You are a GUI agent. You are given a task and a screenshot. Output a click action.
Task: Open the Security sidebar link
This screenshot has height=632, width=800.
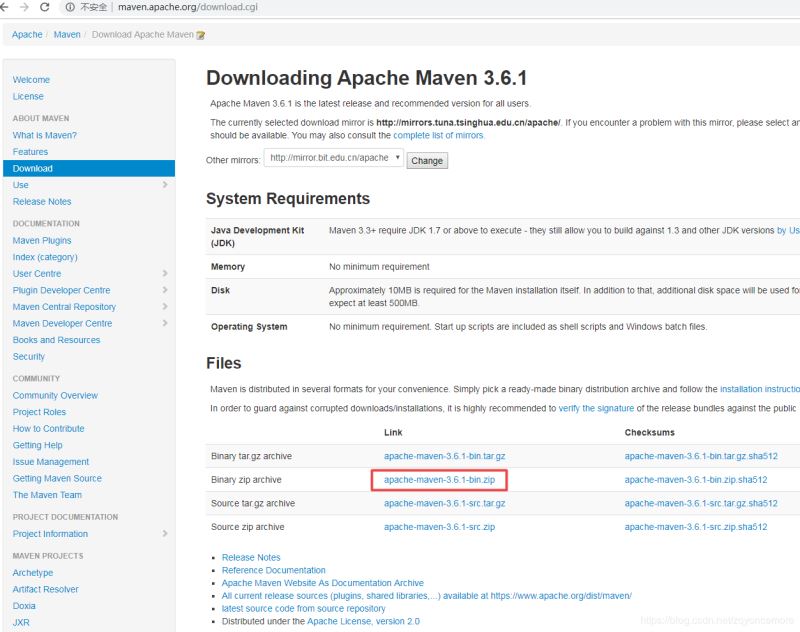pyautogui.click(x=29, y=357)
